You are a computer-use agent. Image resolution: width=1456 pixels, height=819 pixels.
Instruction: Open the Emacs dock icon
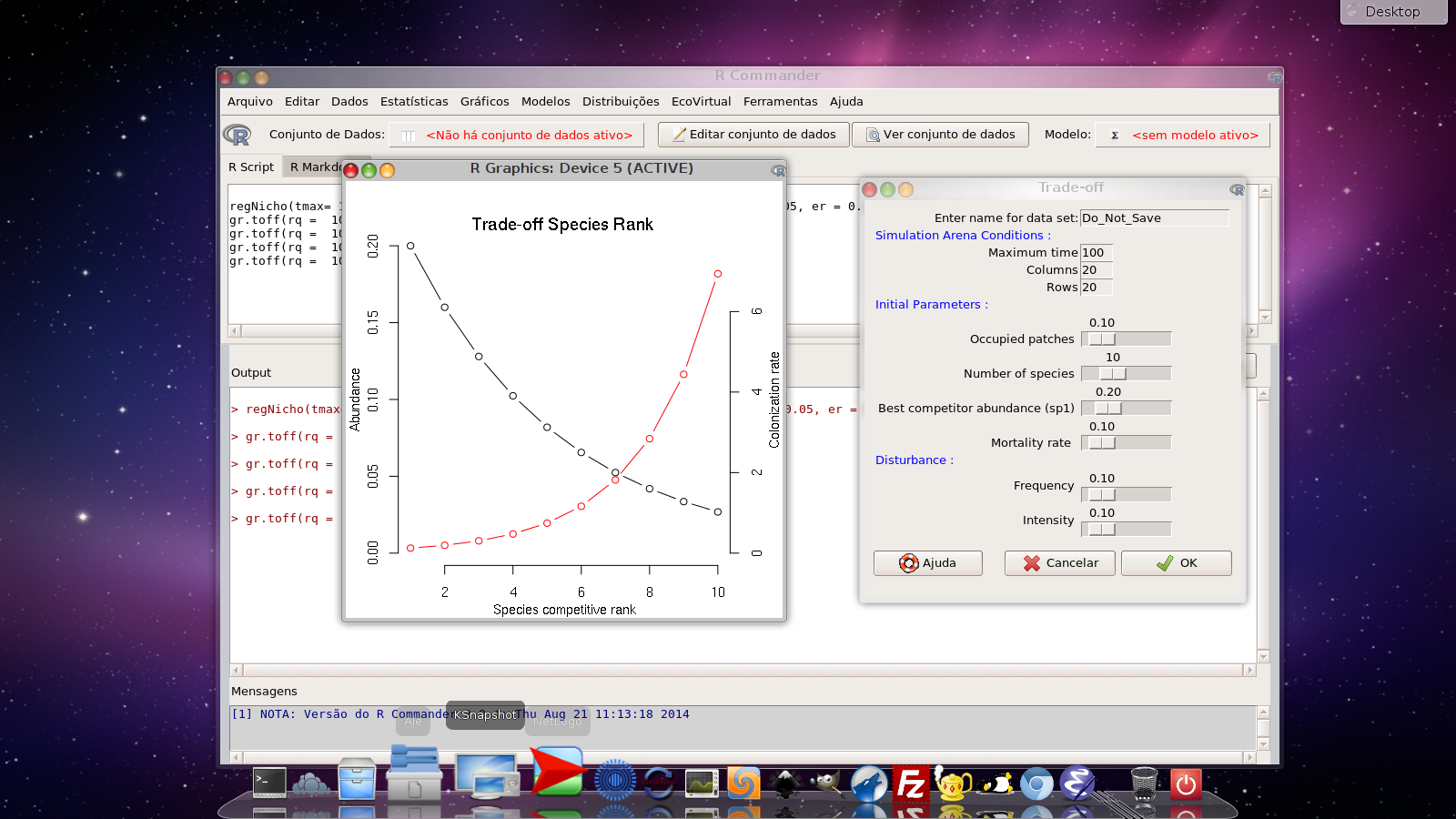point(1077,784)
